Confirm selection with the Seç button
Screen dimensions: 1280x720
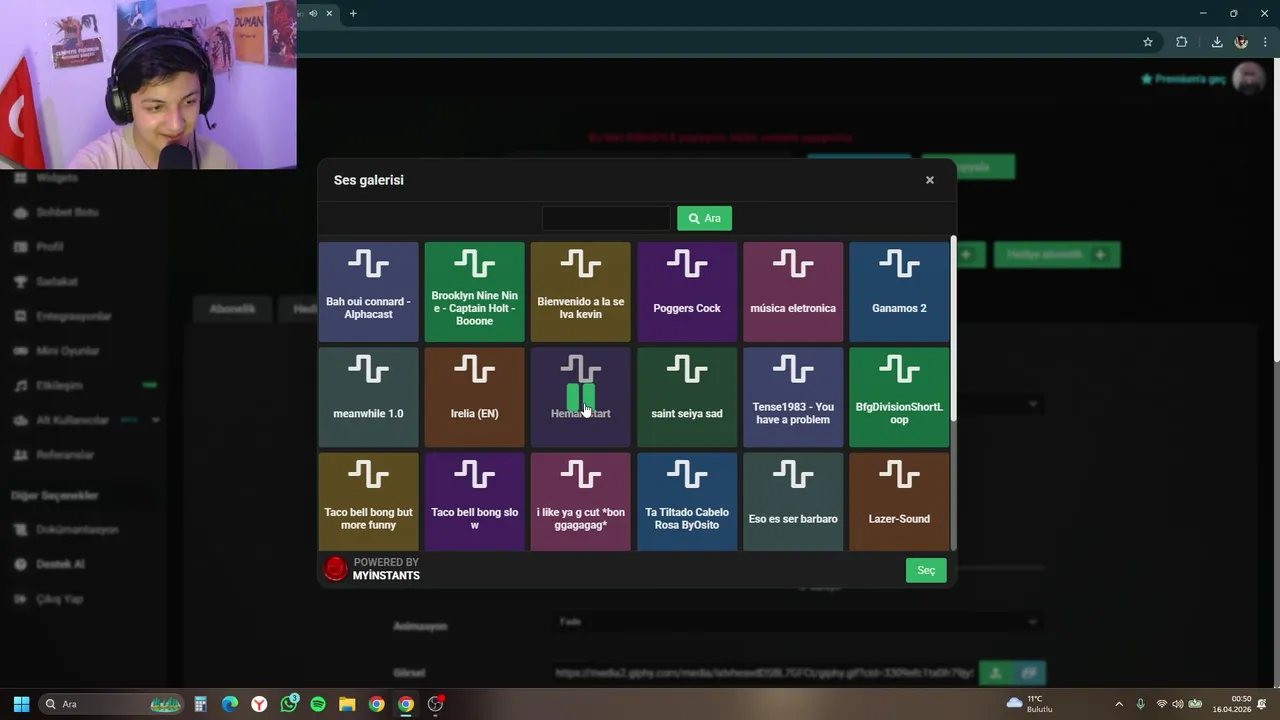926,570
